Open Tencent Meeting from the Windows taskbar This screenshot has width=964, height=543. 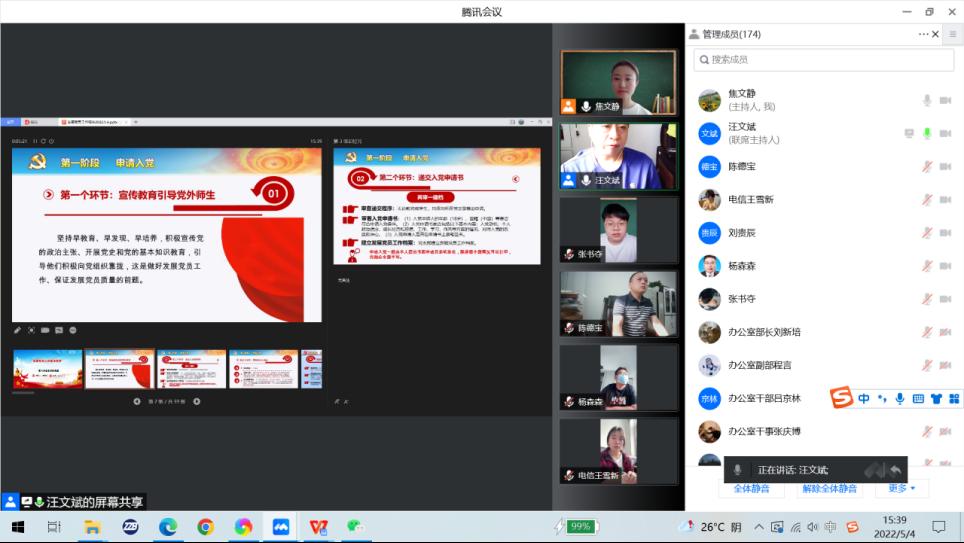tap(281, 527)
